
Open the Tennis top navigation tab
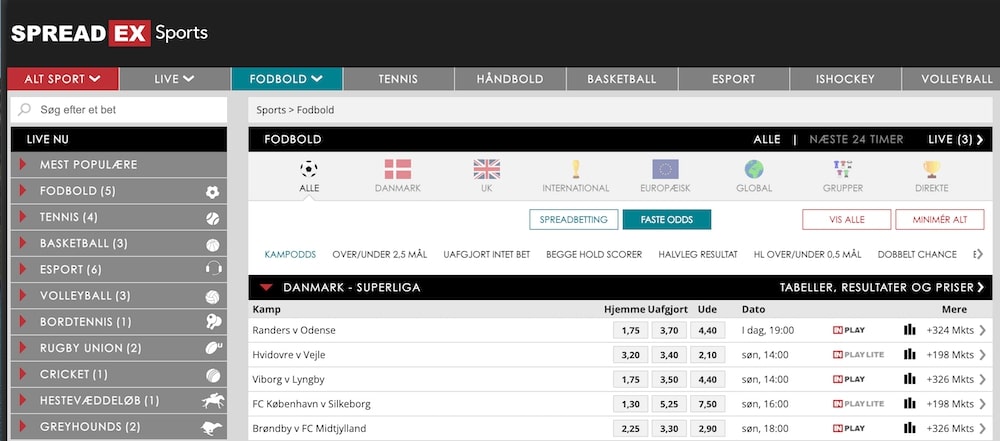tap(398, 79)
